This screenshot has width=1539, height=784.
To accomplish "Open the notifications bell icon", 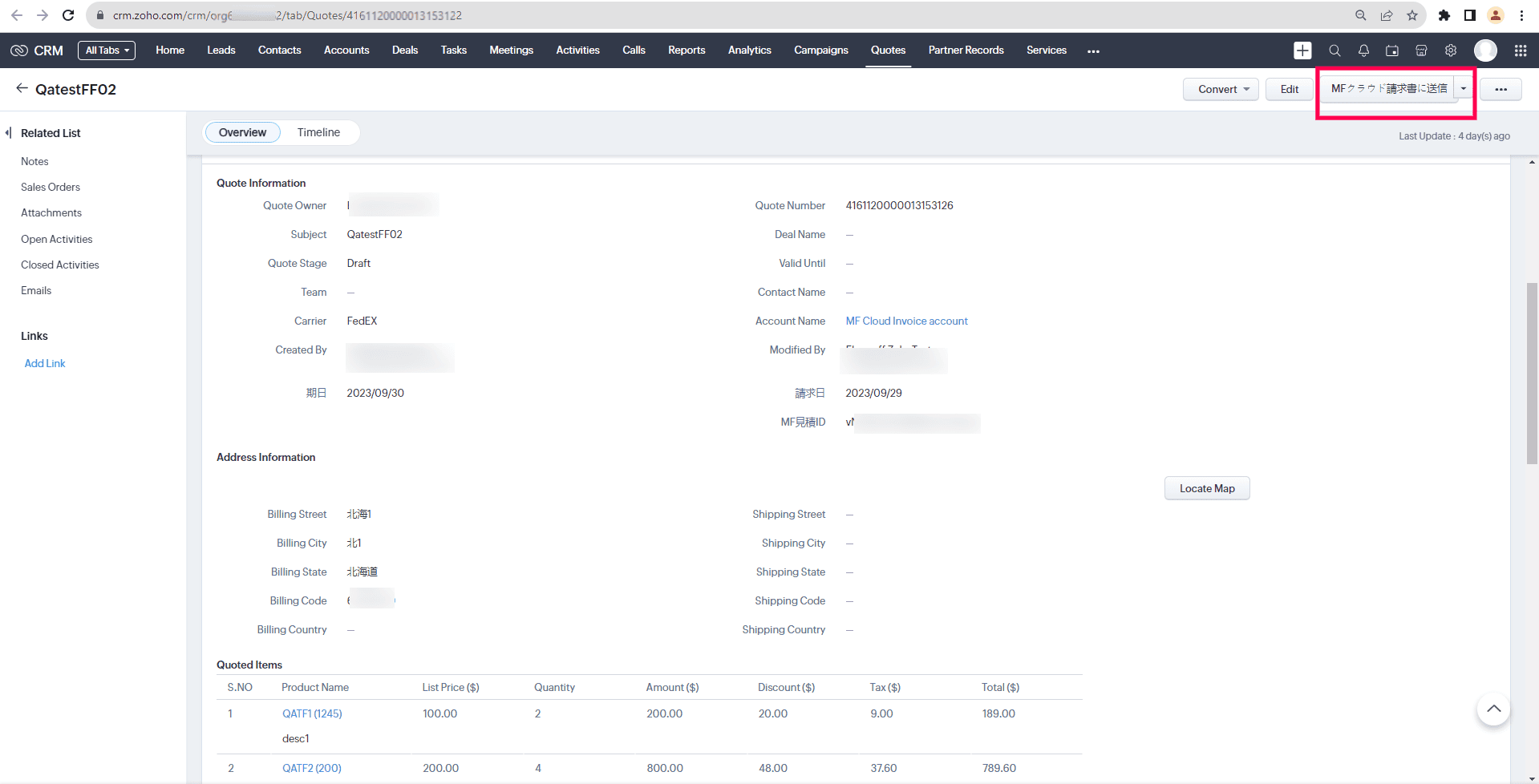I will point(1363,51).
